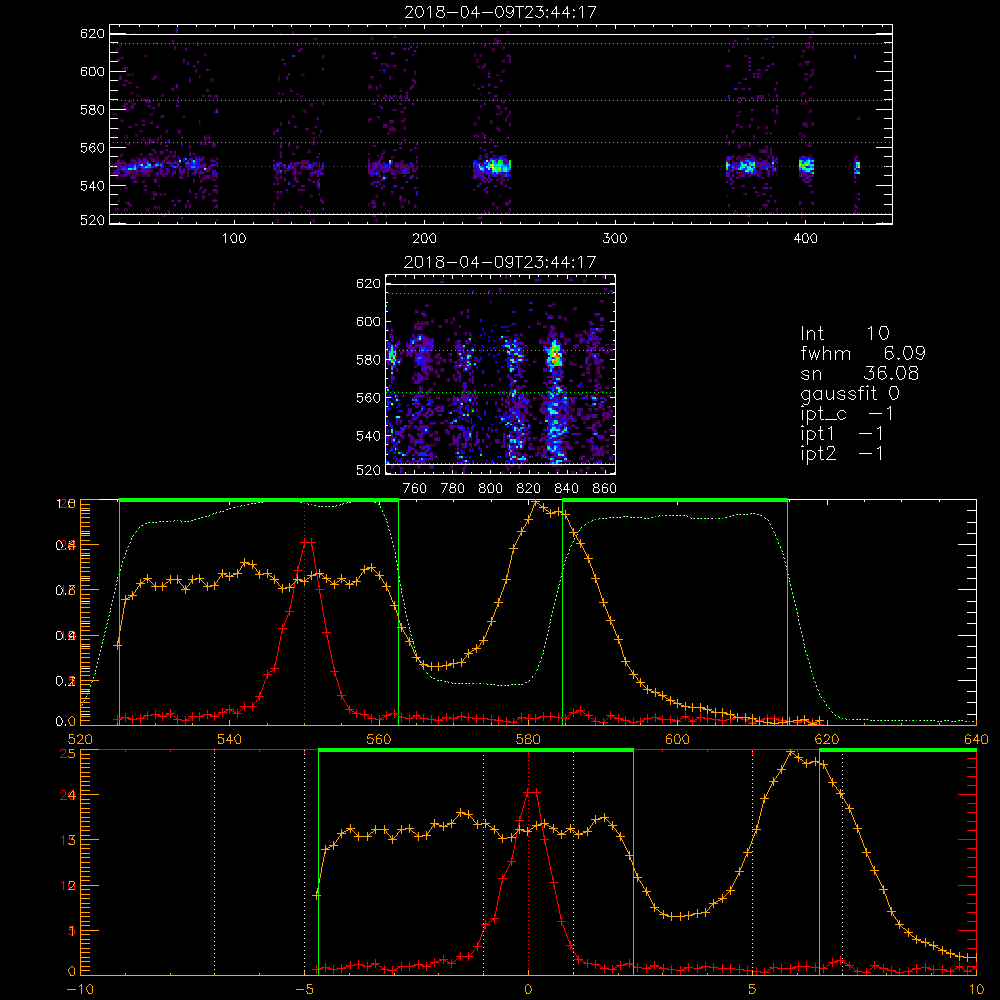
Task: Click the 10 x-axis label on bottom plot
Action: tap(976, 989)
